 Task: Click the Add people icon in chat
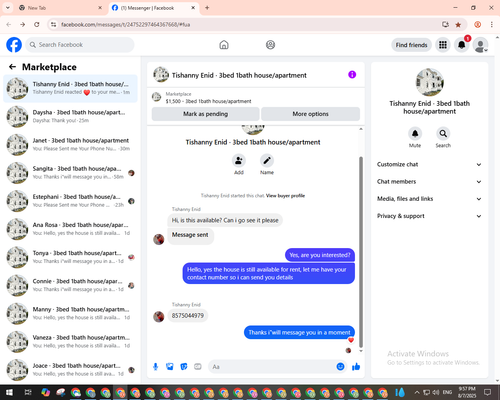tap(239, 161)
